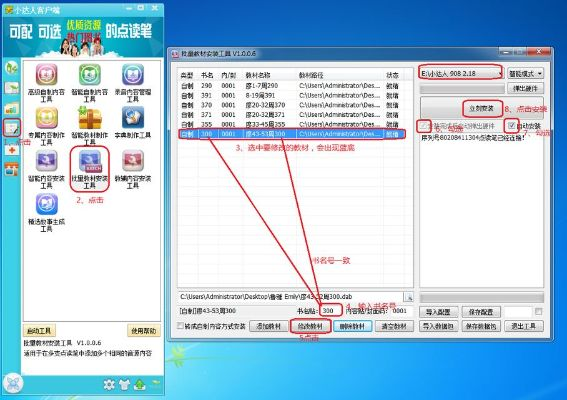Screen dimensions: 567x400
Task: Open the 录音内容管理工具 icon
Action: [x=133, y=75]
